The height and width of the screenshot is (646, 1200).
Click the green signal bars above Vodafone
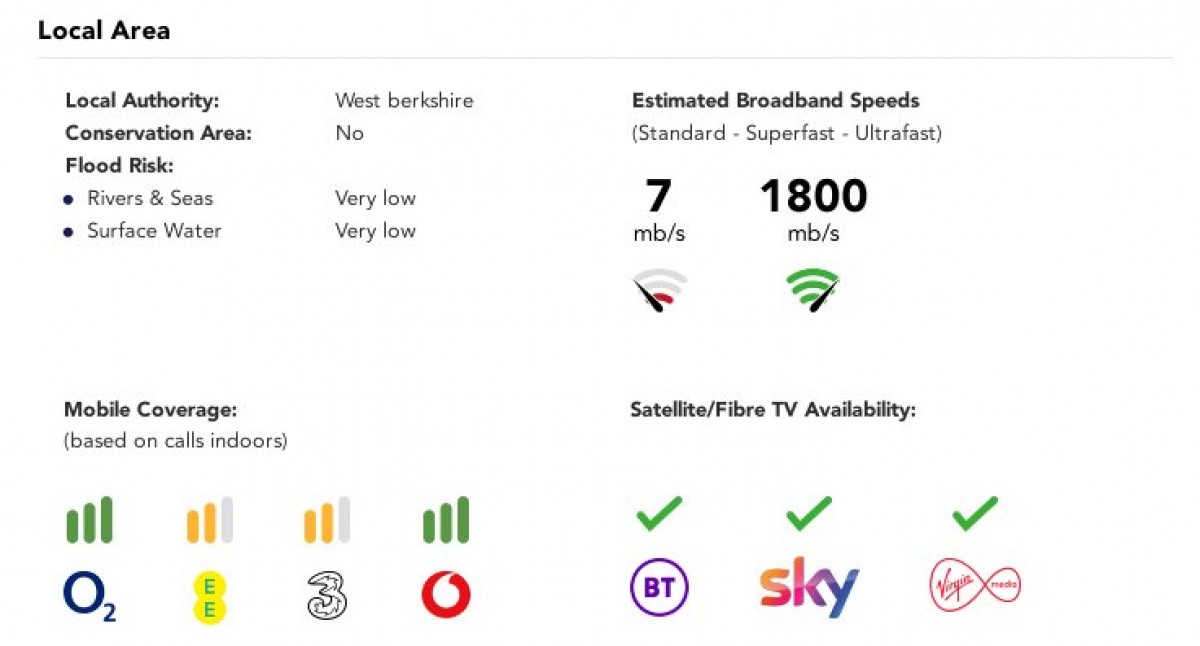click(x=445, y=520)
